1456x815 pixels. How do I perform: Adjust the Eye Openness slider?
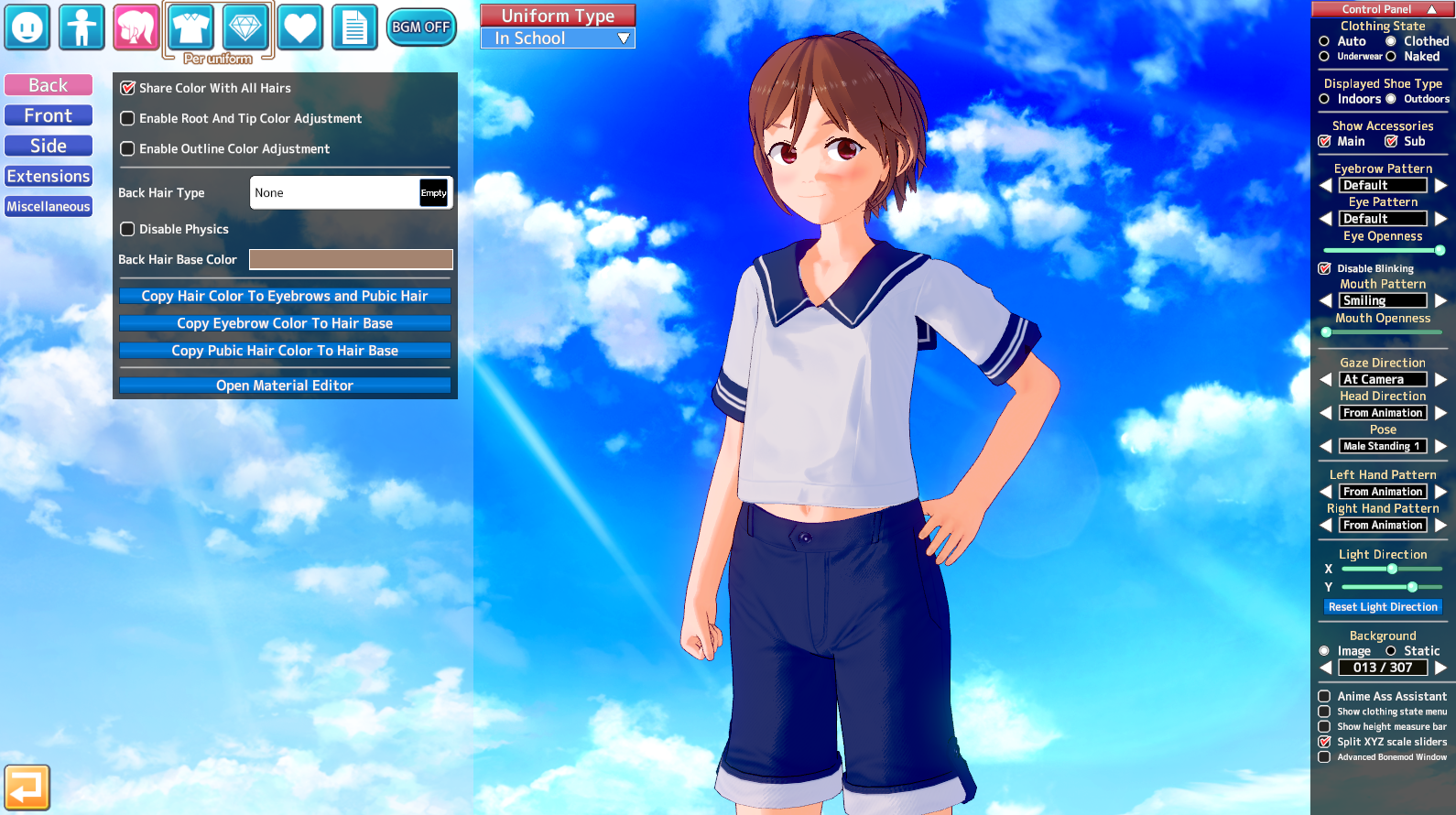click(x=1383, y=250)
